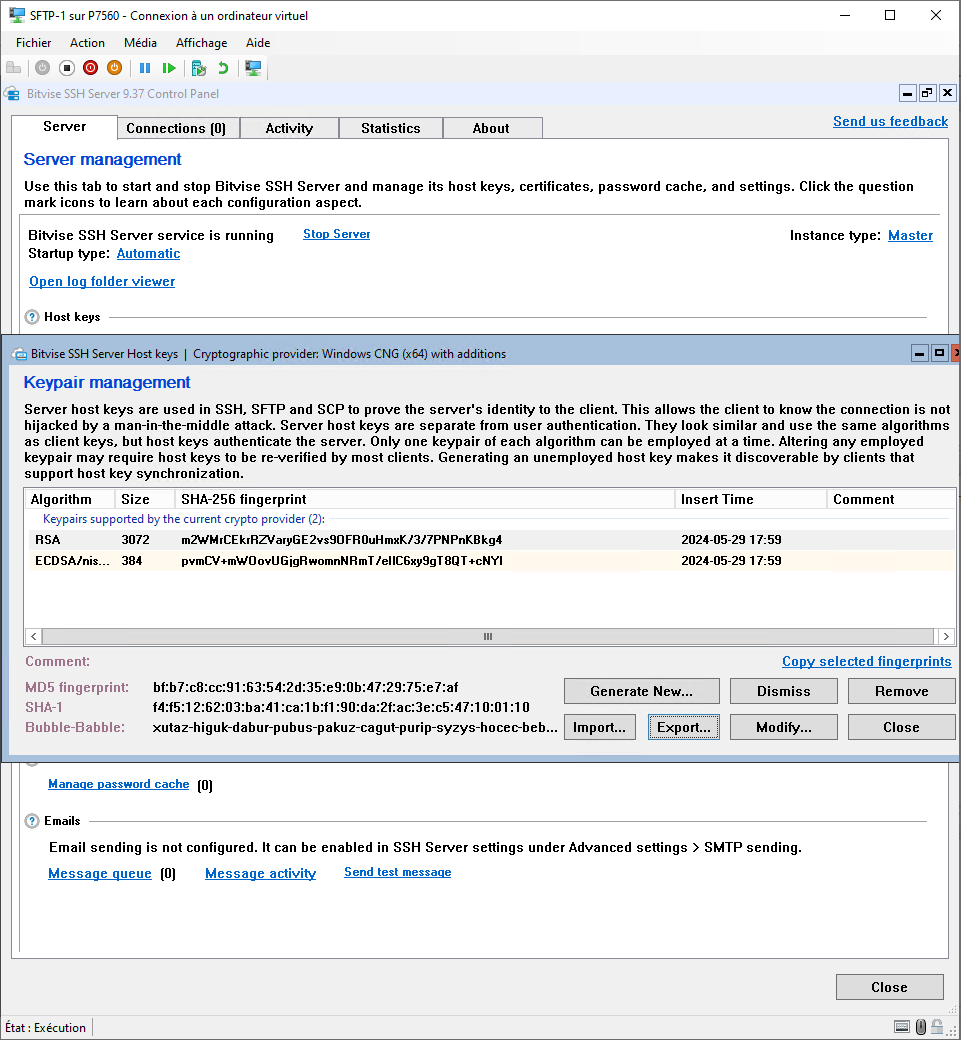This screenshot has width=961, height=1040.
Task: Shut down the VM with the red power icon
Action: 90,68
